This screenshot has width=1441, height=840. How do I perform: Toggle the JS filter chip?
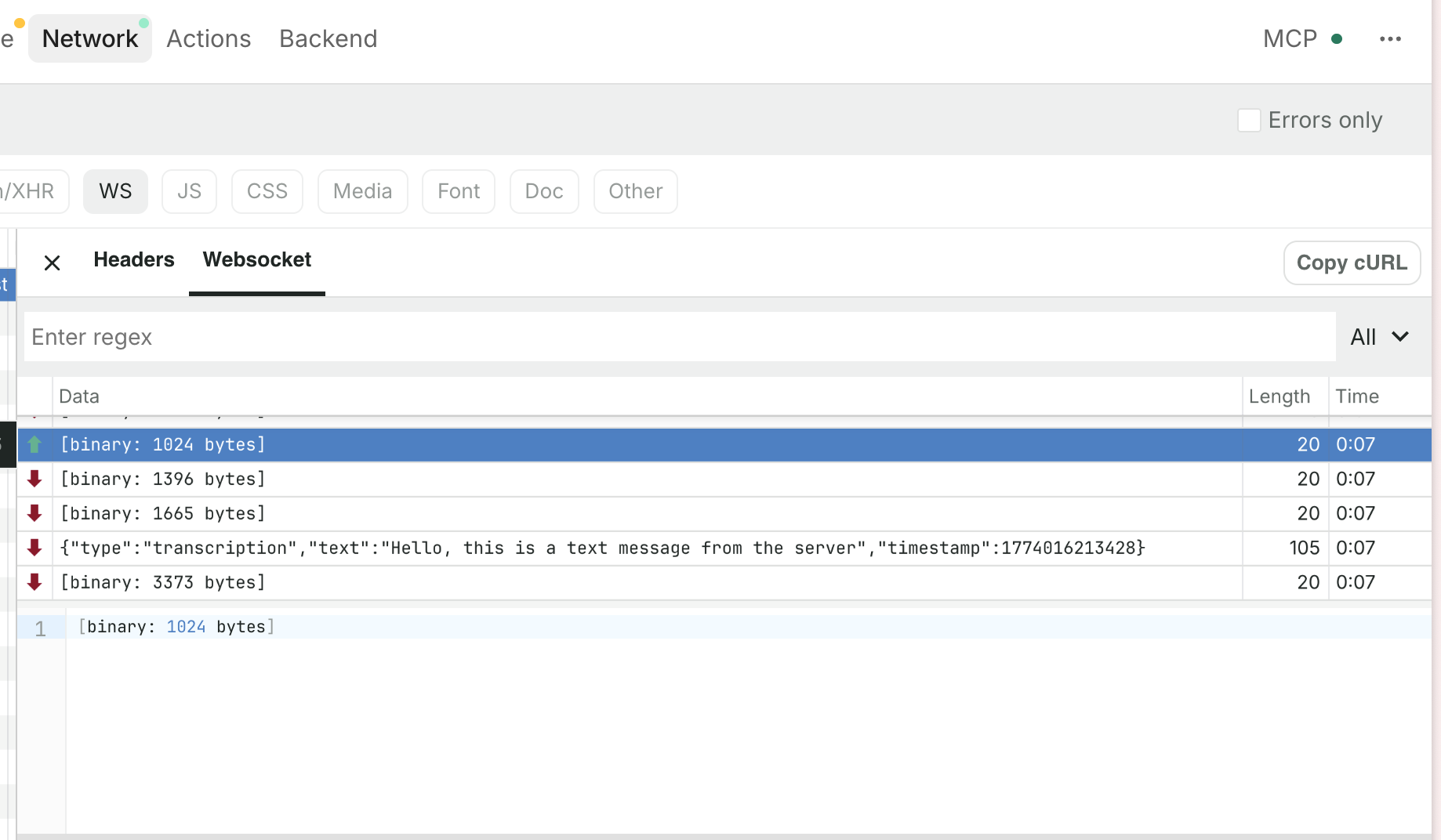tap(189, 191)
